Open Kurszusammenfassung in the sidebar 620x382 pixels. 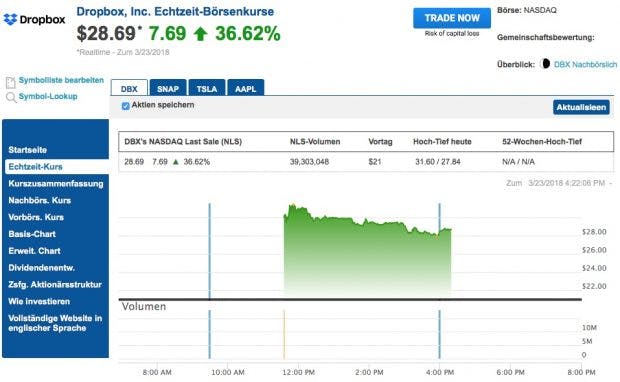point(56,183)
